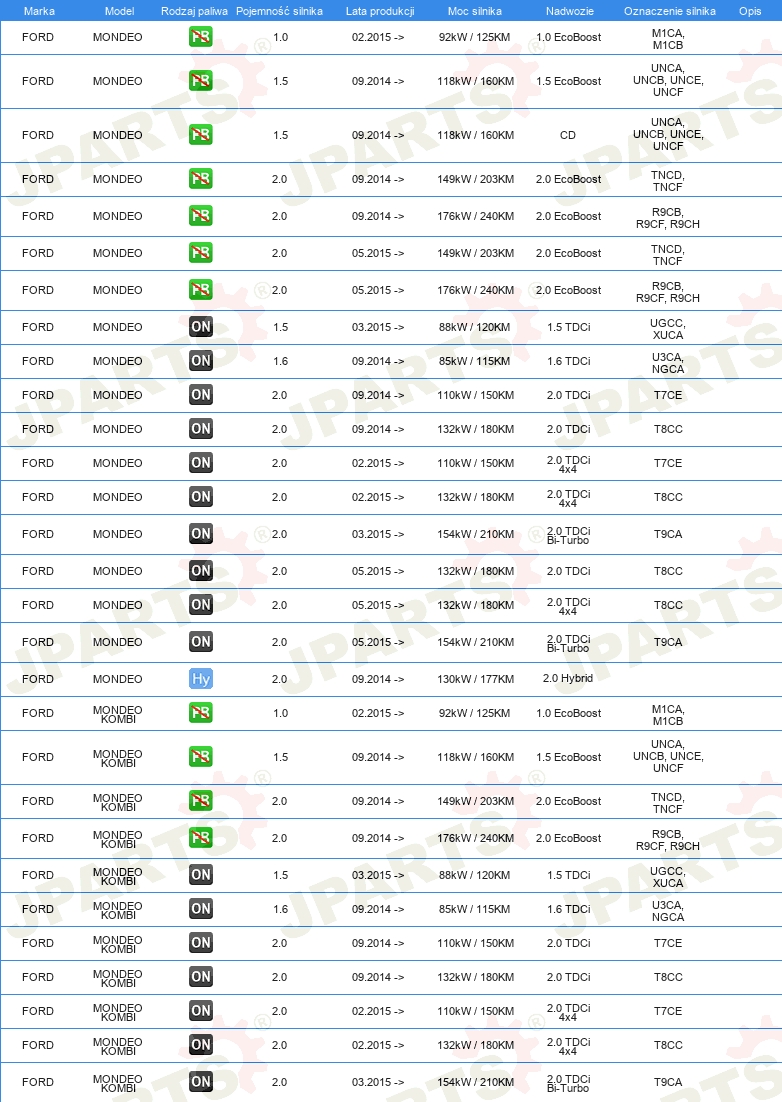Click diesel ON icon in Kombi 02.2015 132kW 4x4 row
Viewport: 782px width, 1102px height.
click(x=201, y=1045)
